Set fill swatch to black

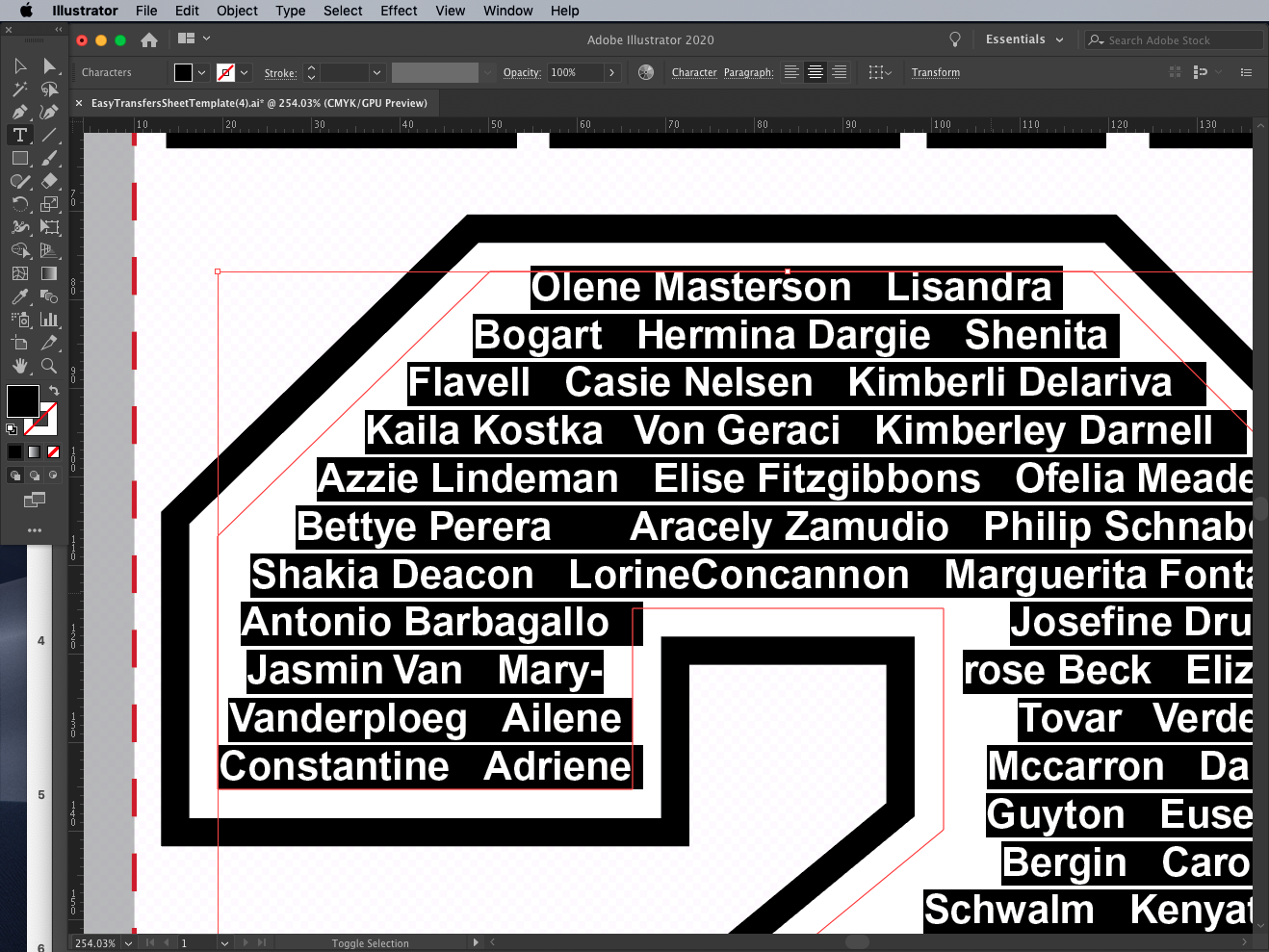point(14,450)
